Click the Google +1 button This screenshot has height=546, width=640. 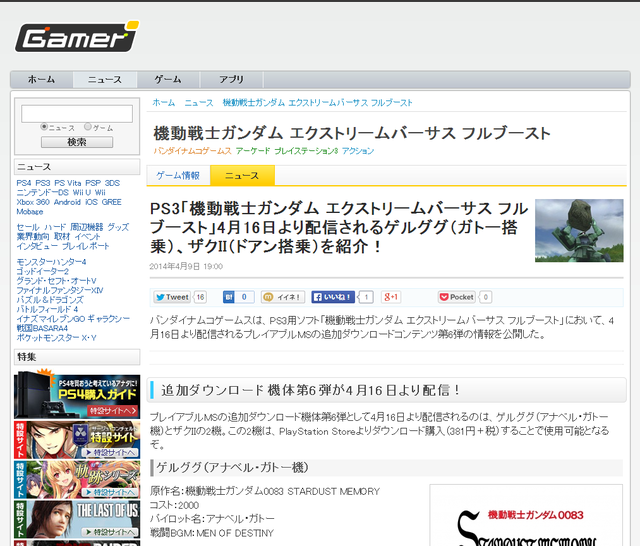coord(391,297)
